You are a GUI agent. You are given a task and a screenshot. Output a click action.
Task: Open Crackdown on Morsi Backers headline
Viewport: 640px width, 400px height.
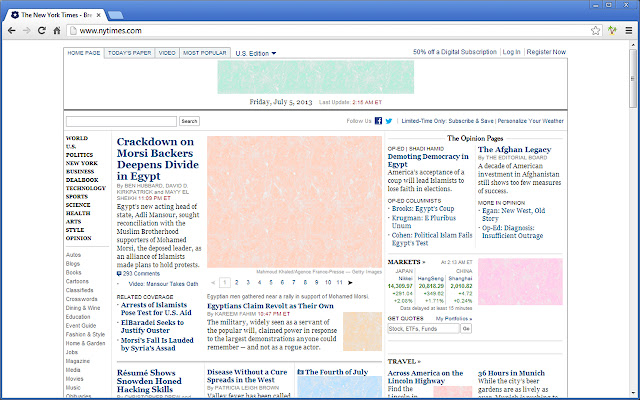(x=158, y=159)
